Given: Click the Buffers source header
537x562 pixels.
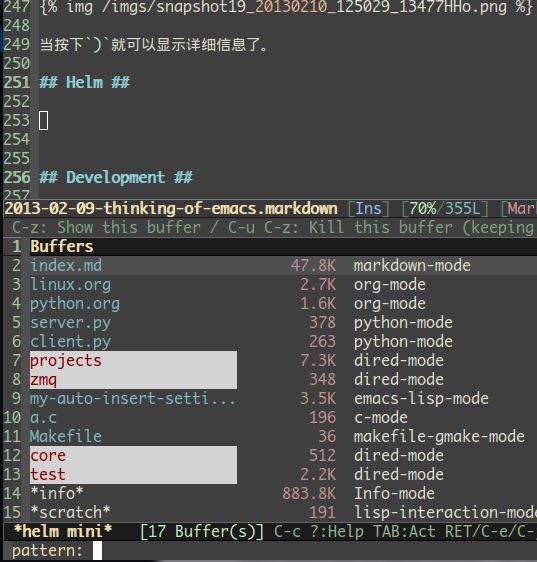Looking at the screenshot, I should 62,247.
